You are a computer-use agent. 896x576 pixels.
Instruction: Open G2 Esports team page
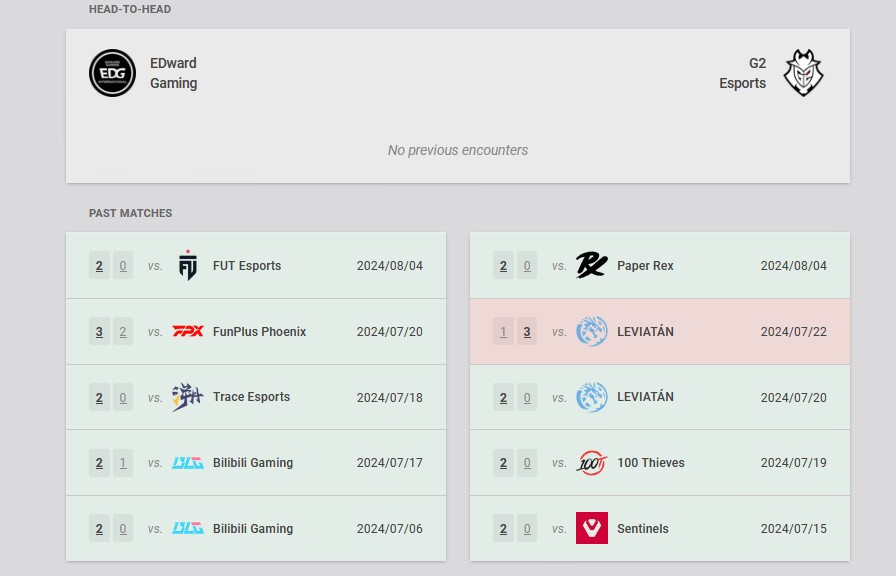[742, 73]
